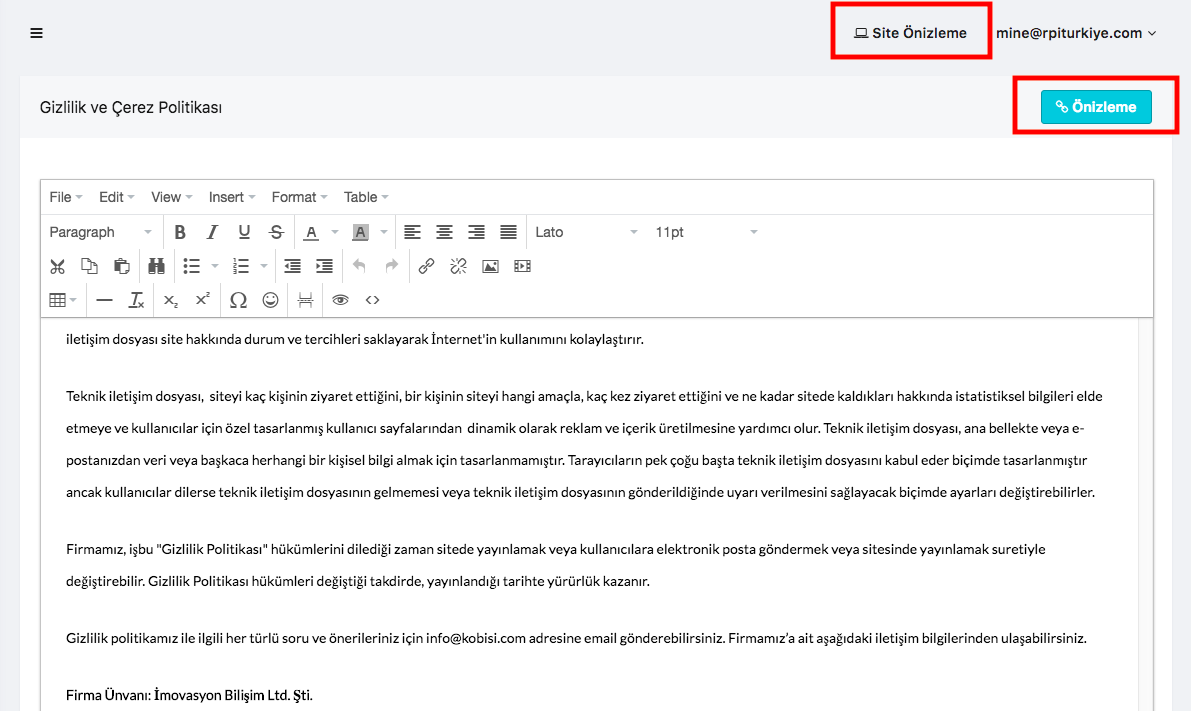
Task: Open Find and Replace
Action: coord(156,266)
